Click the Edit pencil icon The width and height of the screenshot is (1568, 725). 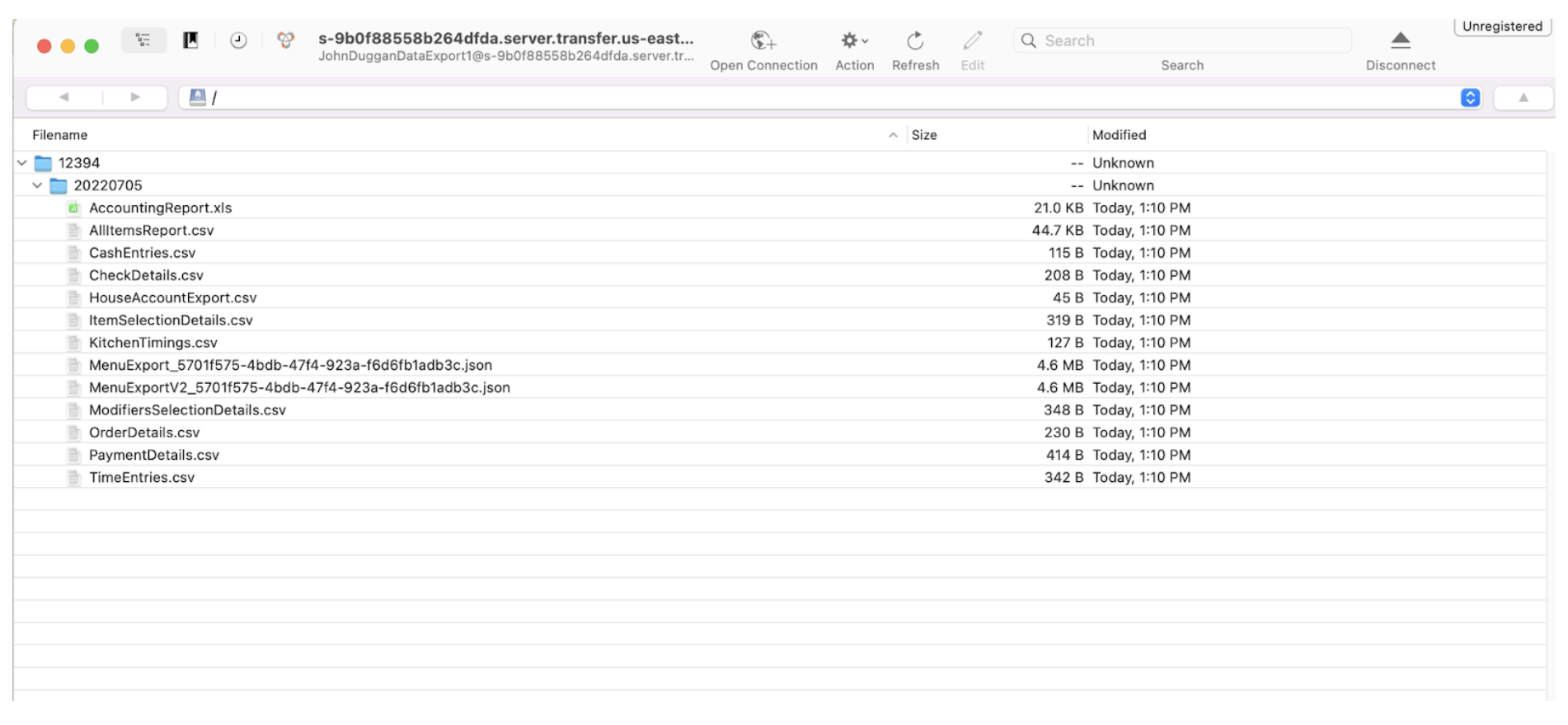coord(973,40)
